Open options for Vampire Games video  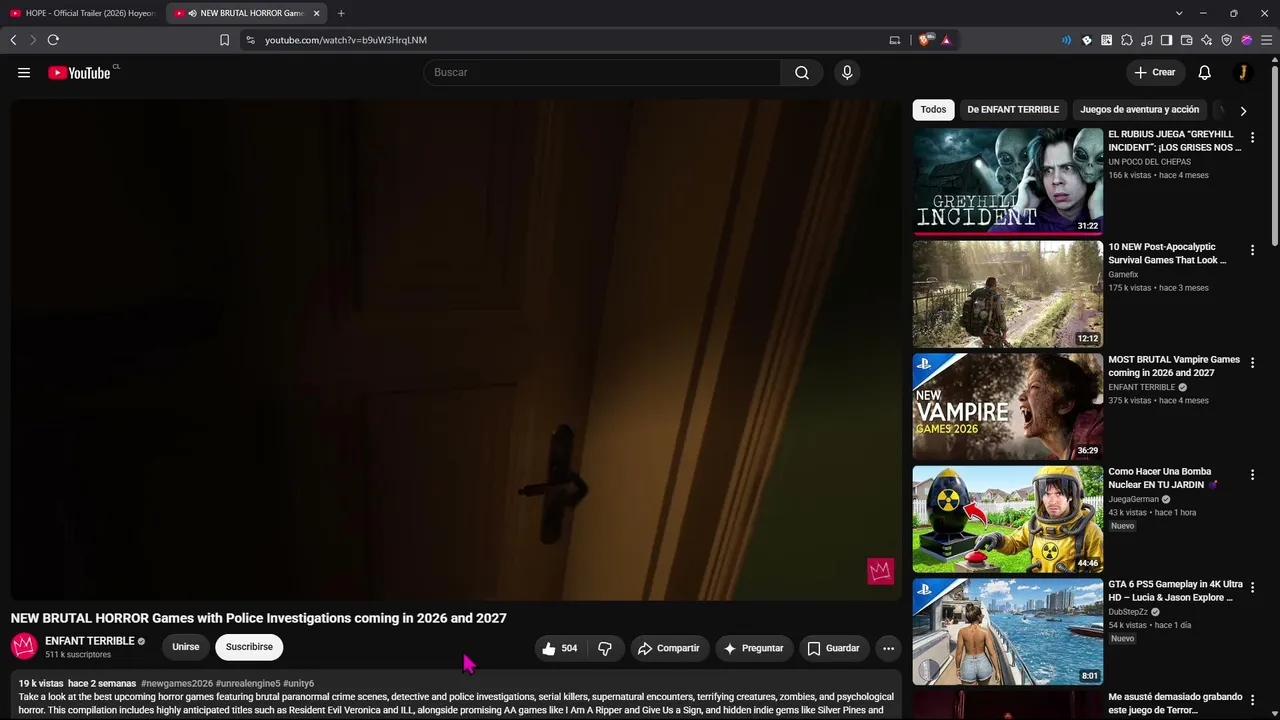coord(1252,363)
